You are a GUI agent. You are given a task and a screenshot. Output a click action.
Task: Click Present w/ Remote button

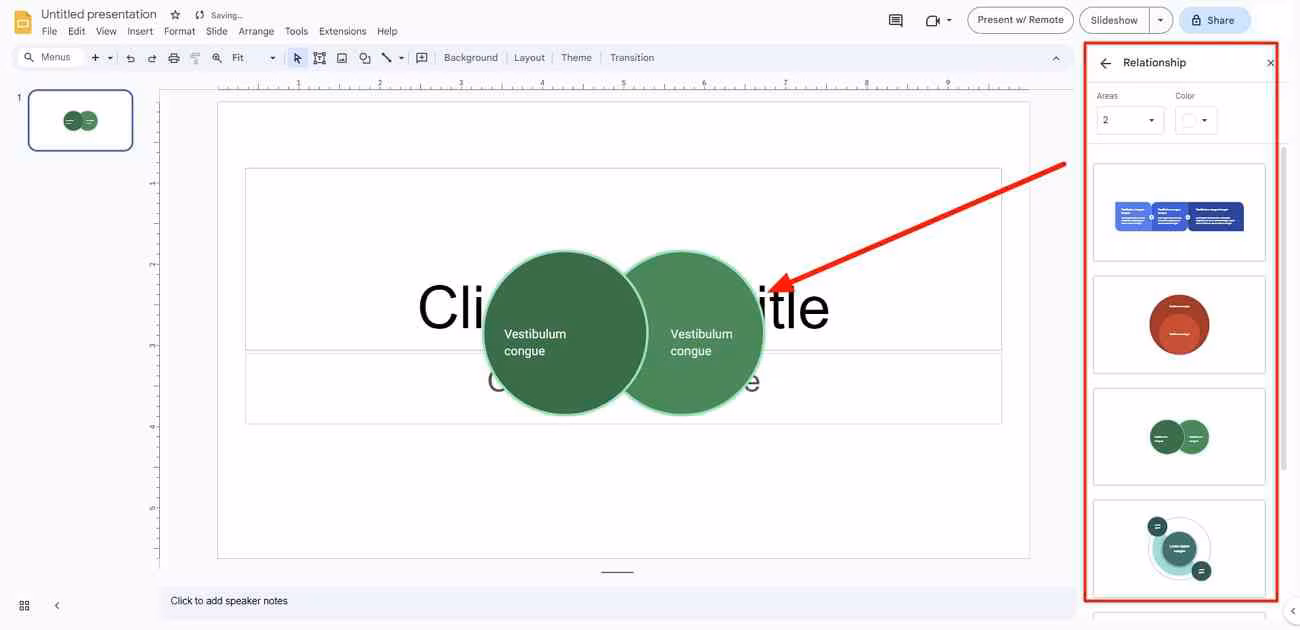coord(1020,20)
